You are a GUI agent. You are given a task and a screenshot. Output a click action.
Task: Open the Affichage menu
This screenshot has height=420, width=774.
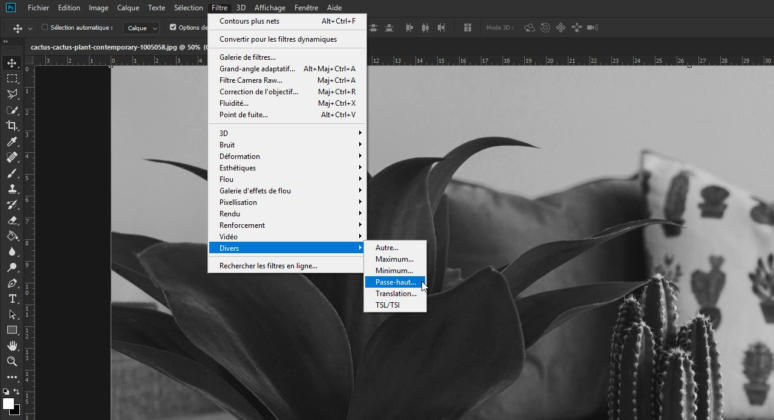click(x=269, y=7)
